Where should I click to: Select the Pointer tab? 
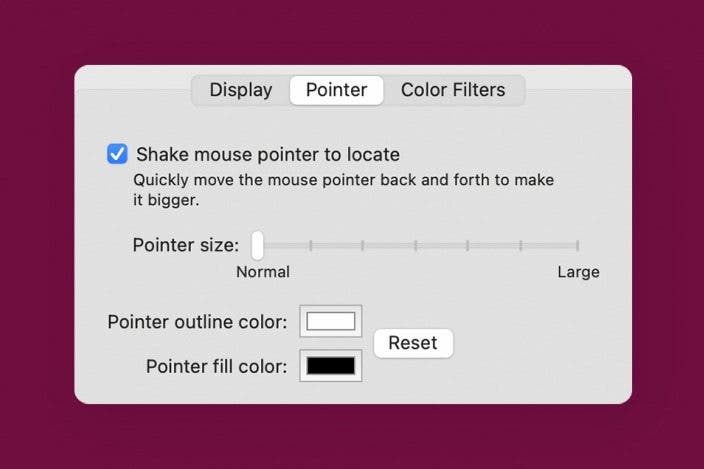click(x=336, y=90)
